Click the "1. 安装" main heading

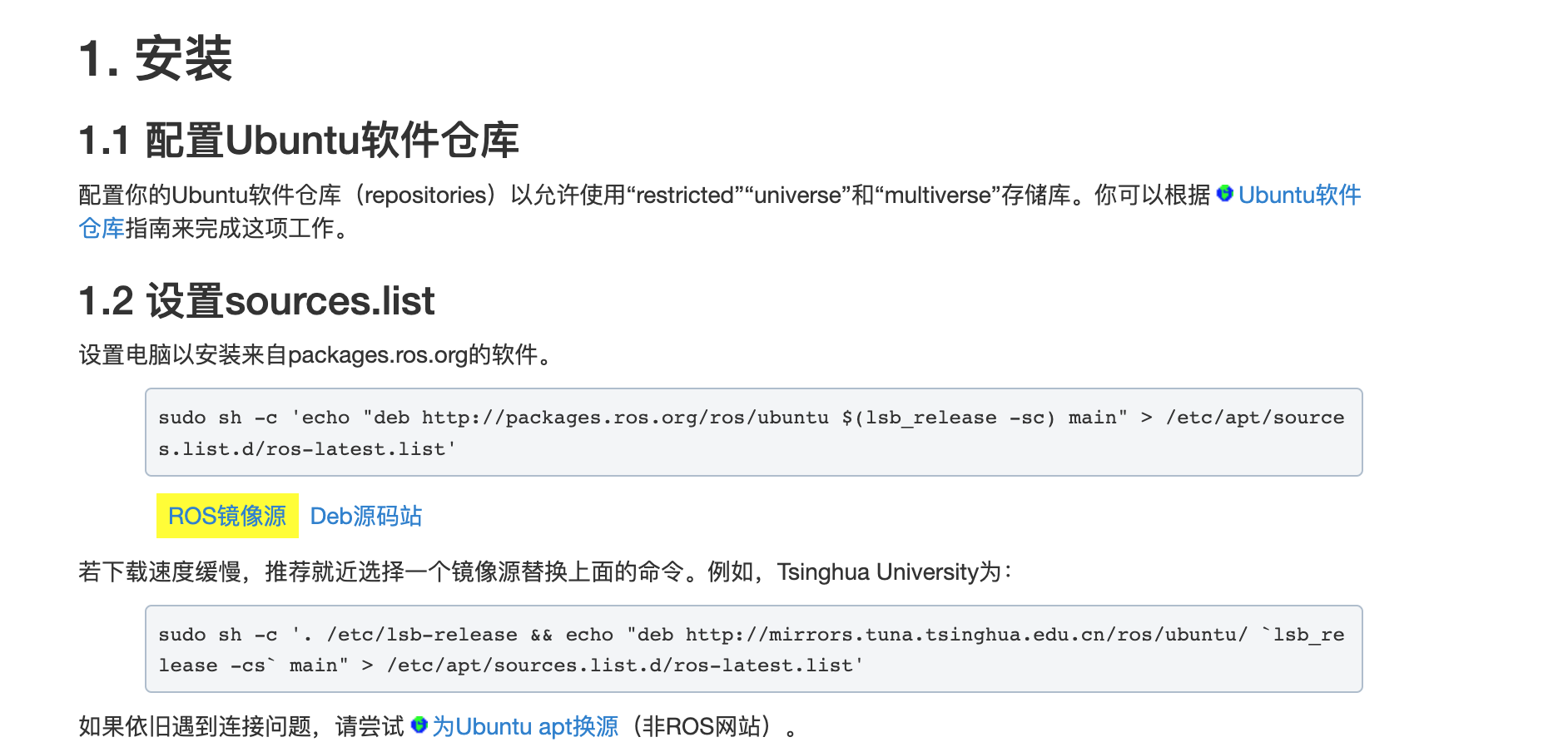[156, 59]
